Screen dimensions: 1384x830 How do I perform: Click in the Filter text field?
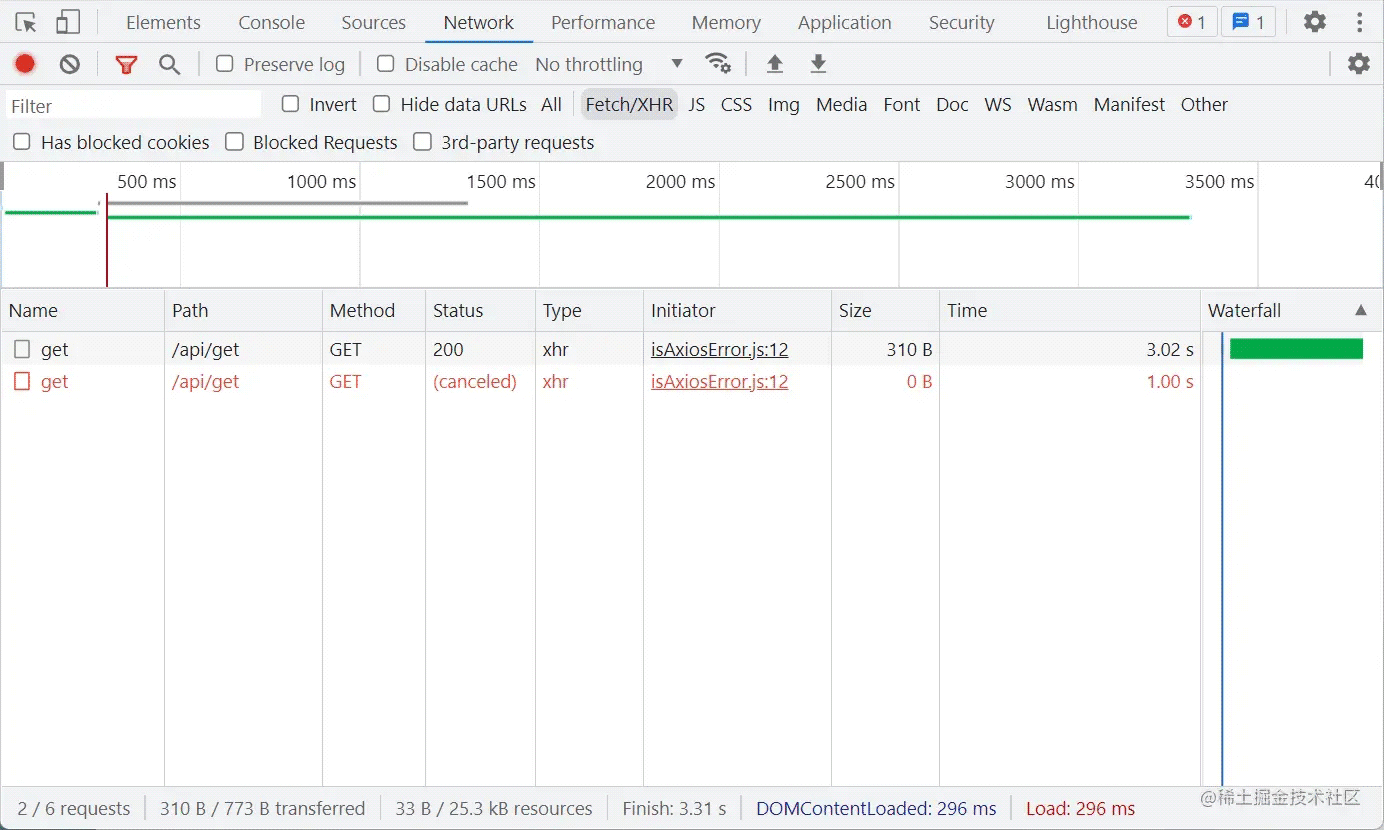coord(134,106)
